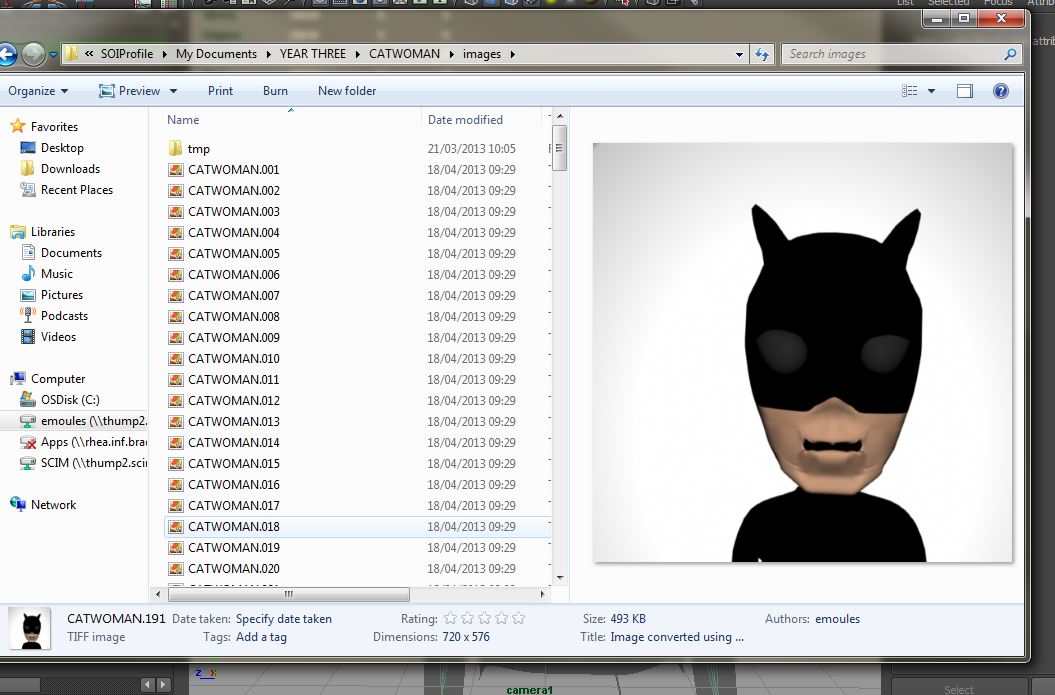Image resolution: width=1055 pixels, height=695 pixels.
Task: Open the Documents library
Action: [x=71, y=253]
